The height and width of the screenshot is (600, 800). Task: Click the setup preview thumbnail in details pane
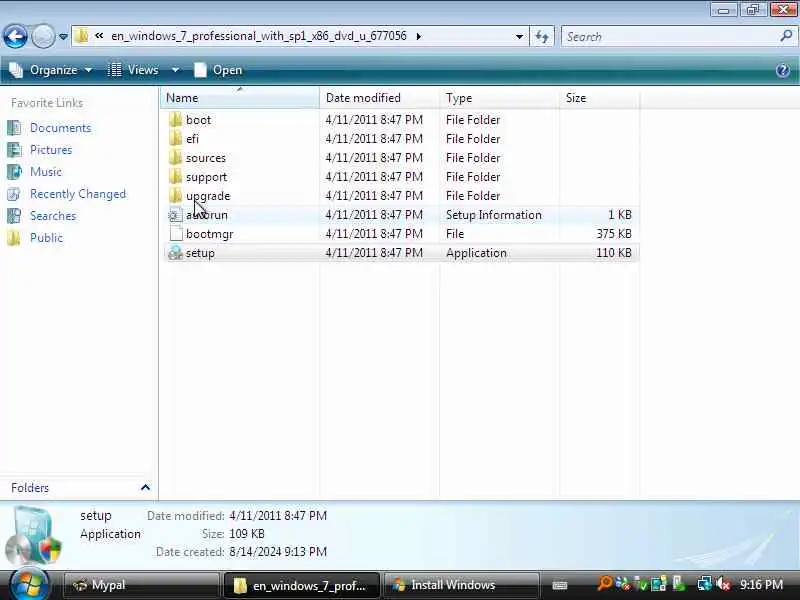click(34, 535)
